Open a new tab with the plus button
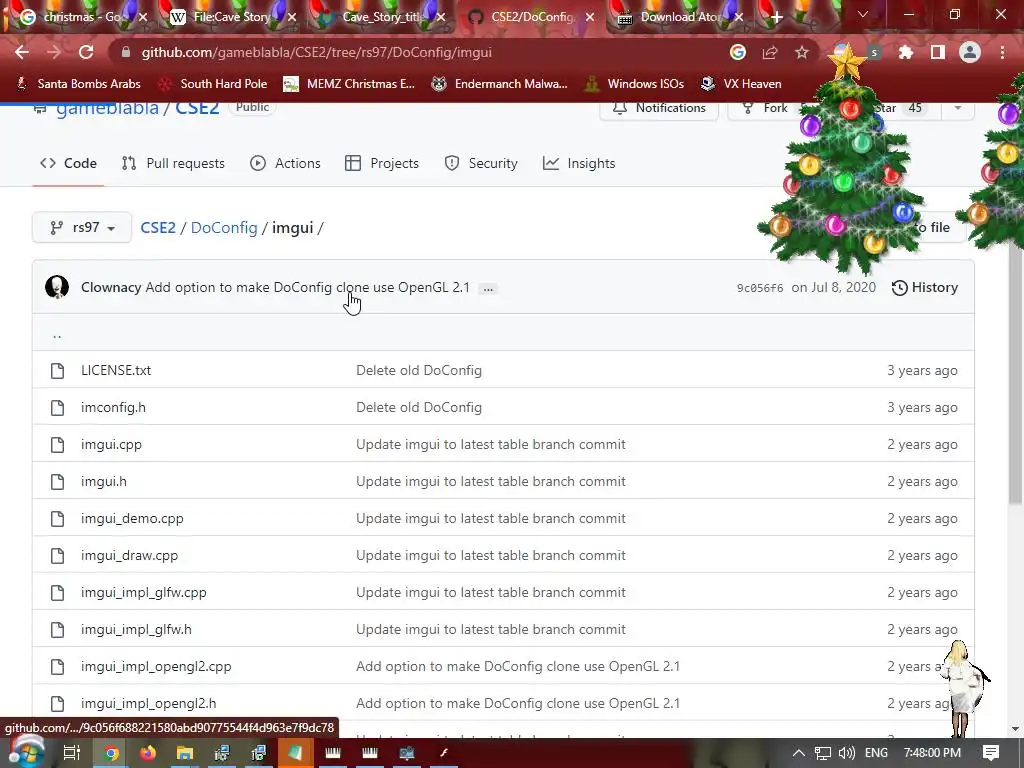Image resolution: width=1024 pixels, height=768 pixels. pyautogui.click(x=776, y=17)
